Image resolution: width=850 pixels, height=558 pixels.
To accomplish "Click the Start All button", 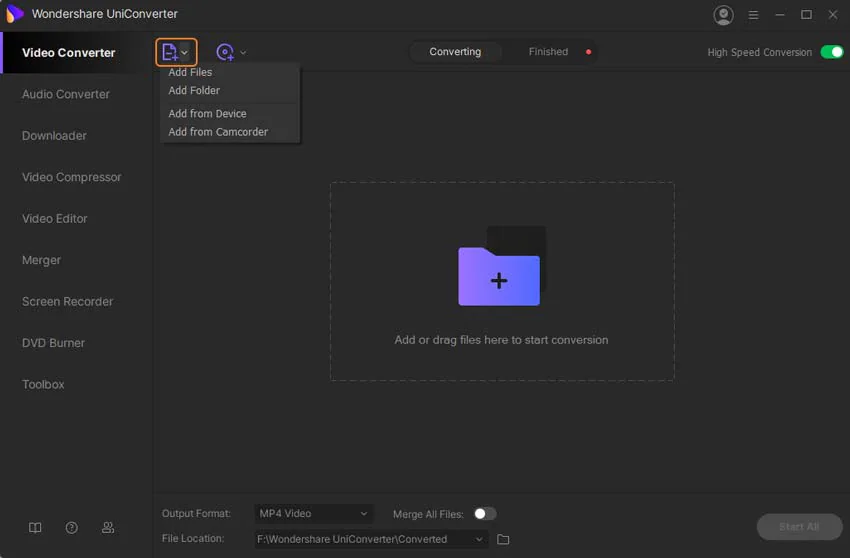I will [x=799, y=527].
